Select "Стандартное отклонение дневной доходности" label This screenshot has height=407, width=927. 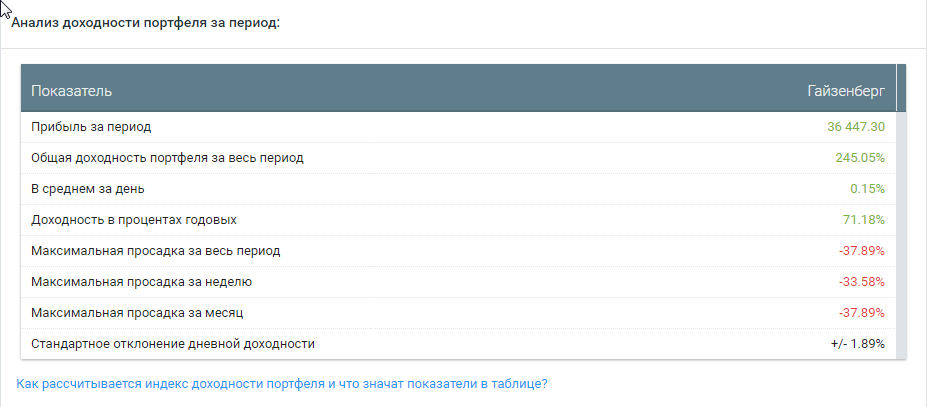point(173,343)
